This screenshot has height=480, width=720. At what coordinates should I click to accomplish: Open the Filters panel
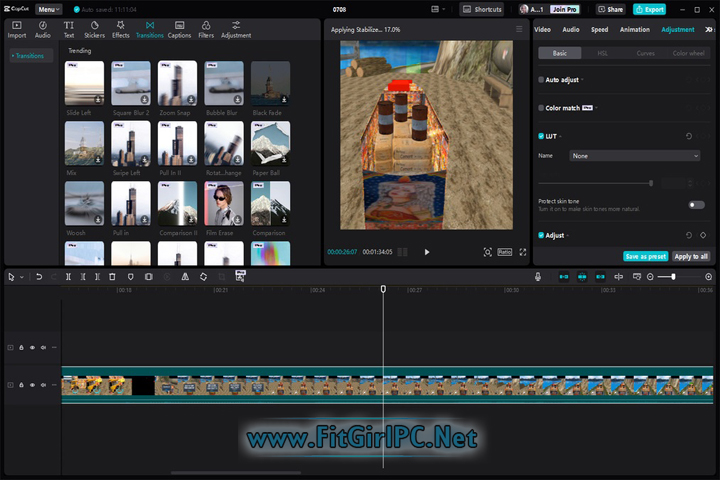206,29
